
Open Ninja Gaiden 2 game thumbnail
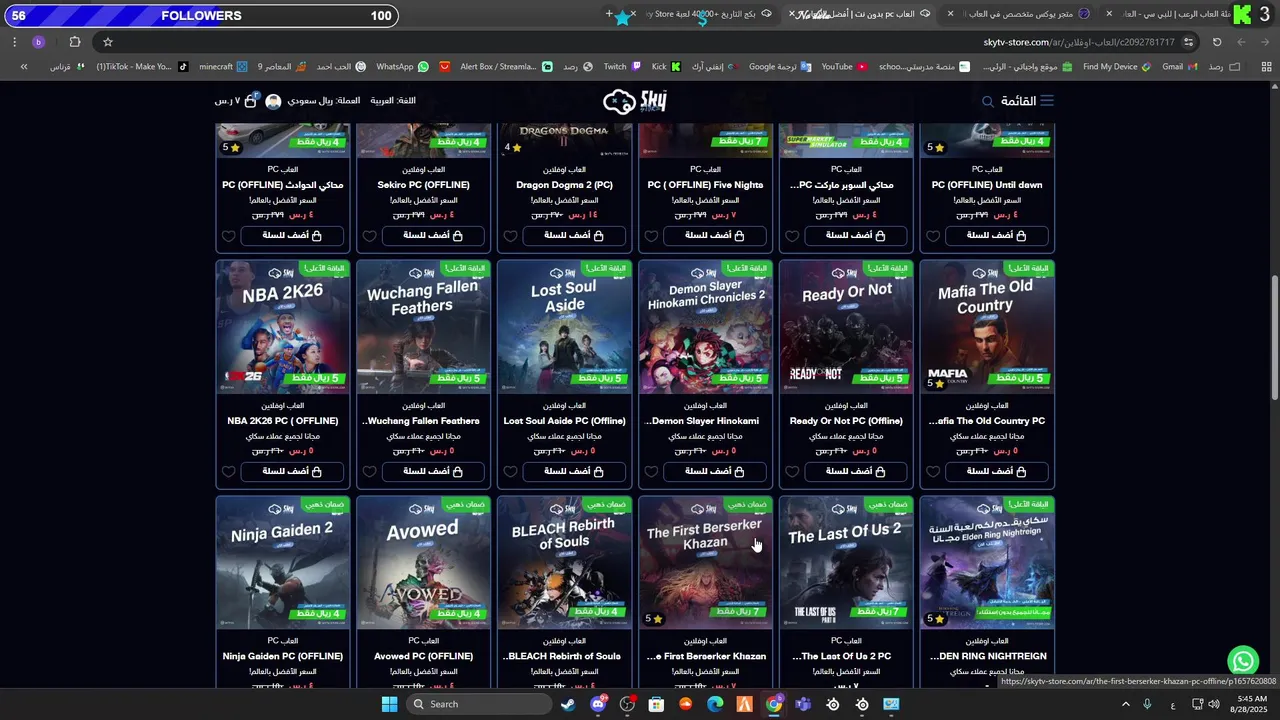coord(283,563)
